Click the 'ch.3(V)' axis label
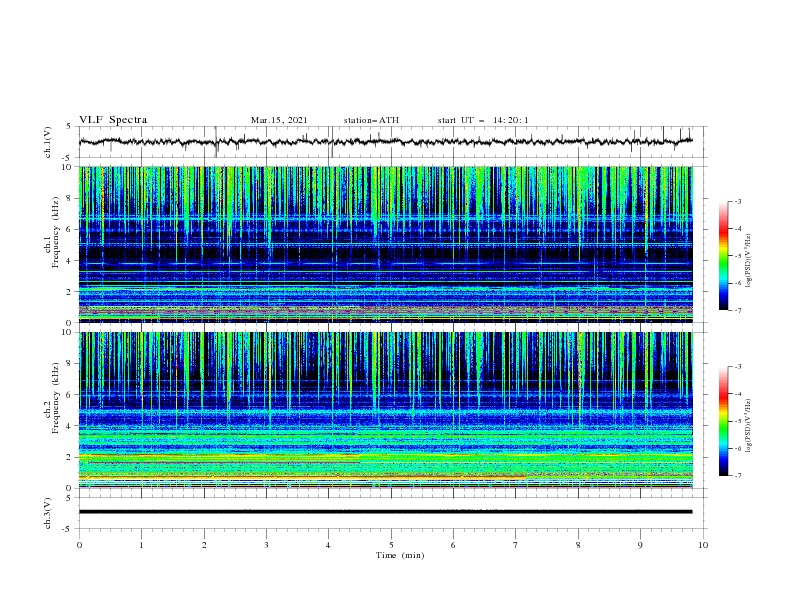Screen dimensions: 792x612 point(48,513)
